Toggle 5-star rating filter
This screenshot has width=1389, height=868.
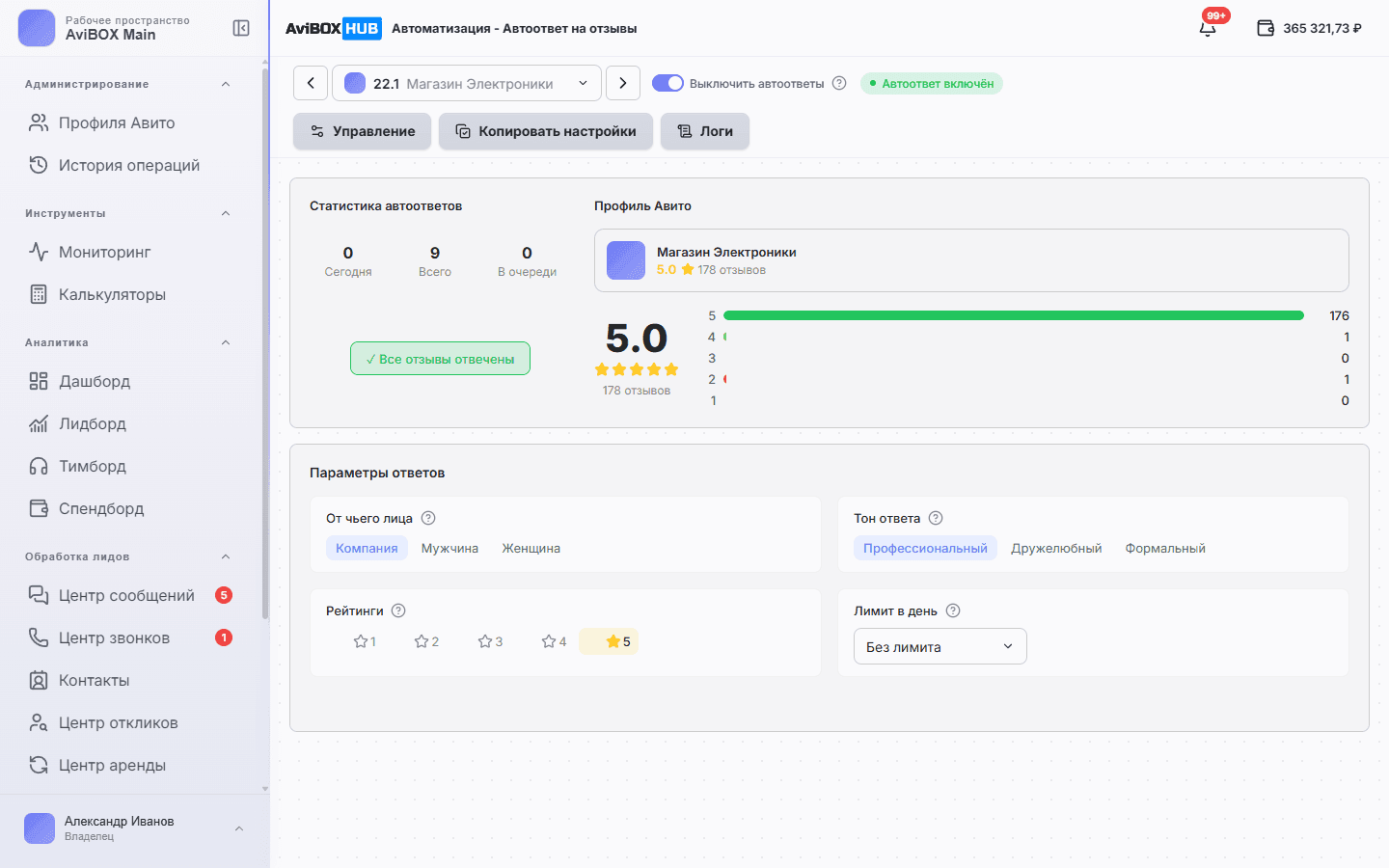coord(609,641)
